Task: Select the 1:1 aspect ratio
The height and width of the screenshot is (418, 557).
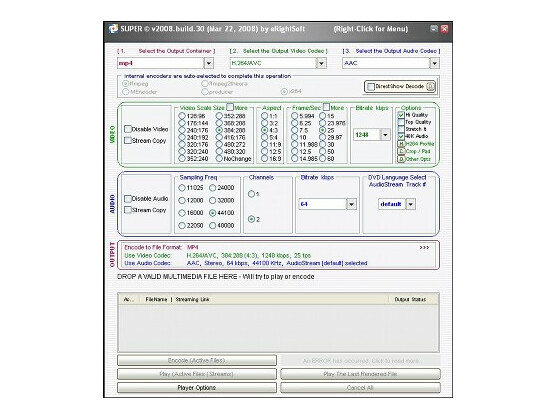Action: point(264,116)
